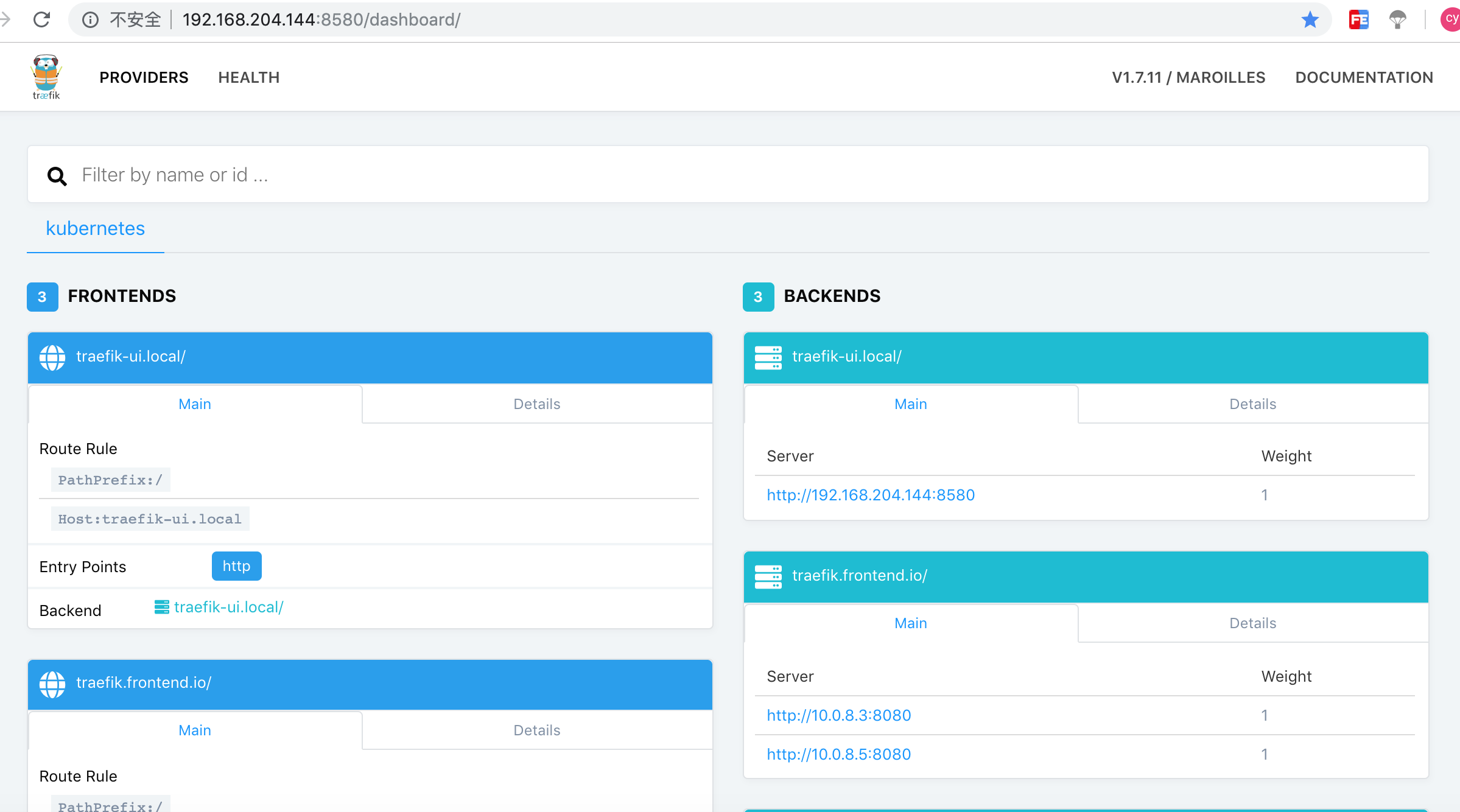Open server link http://10.0.8.3:8080
Viewport: 1460px width, 812px height.
tap(839, 716)
